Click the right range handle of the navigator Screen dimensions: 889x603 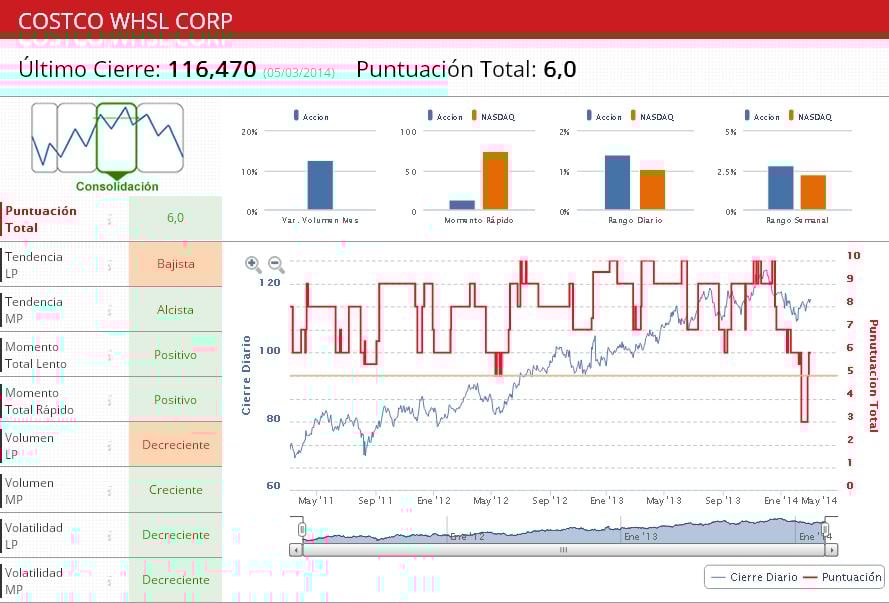pos(826,529)
